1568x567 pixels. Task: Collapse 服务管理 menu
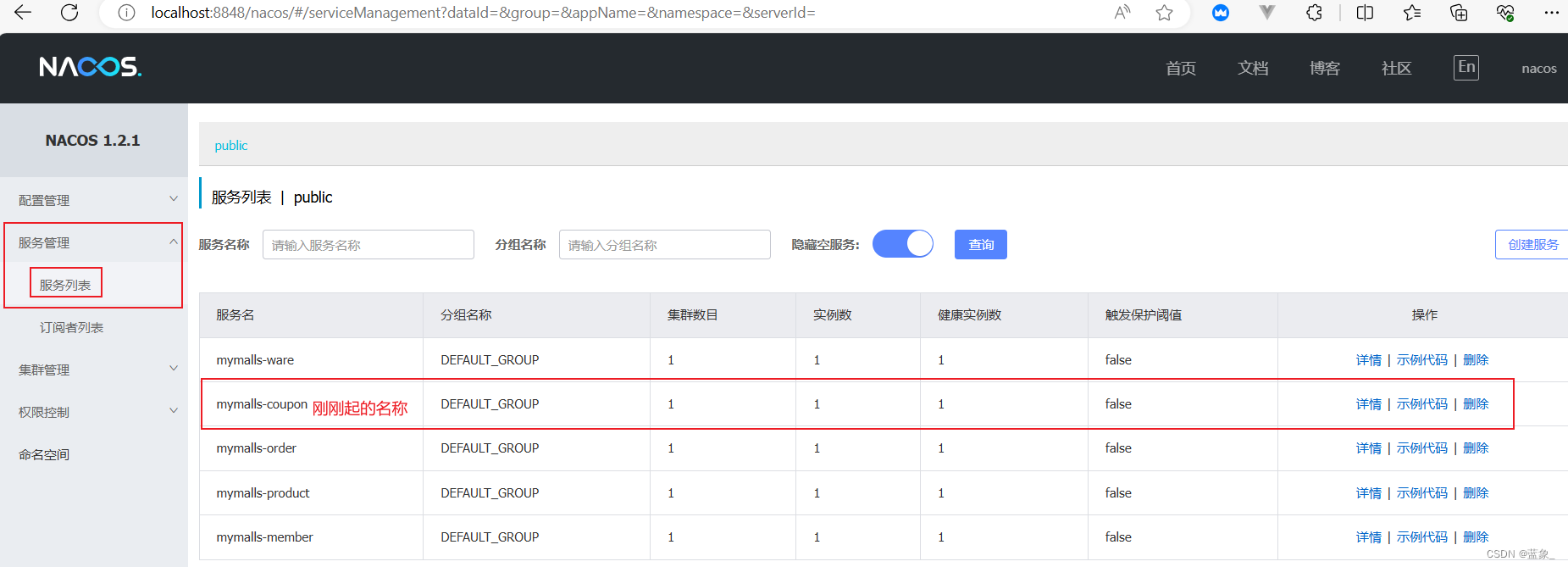(x=93, y=242)
